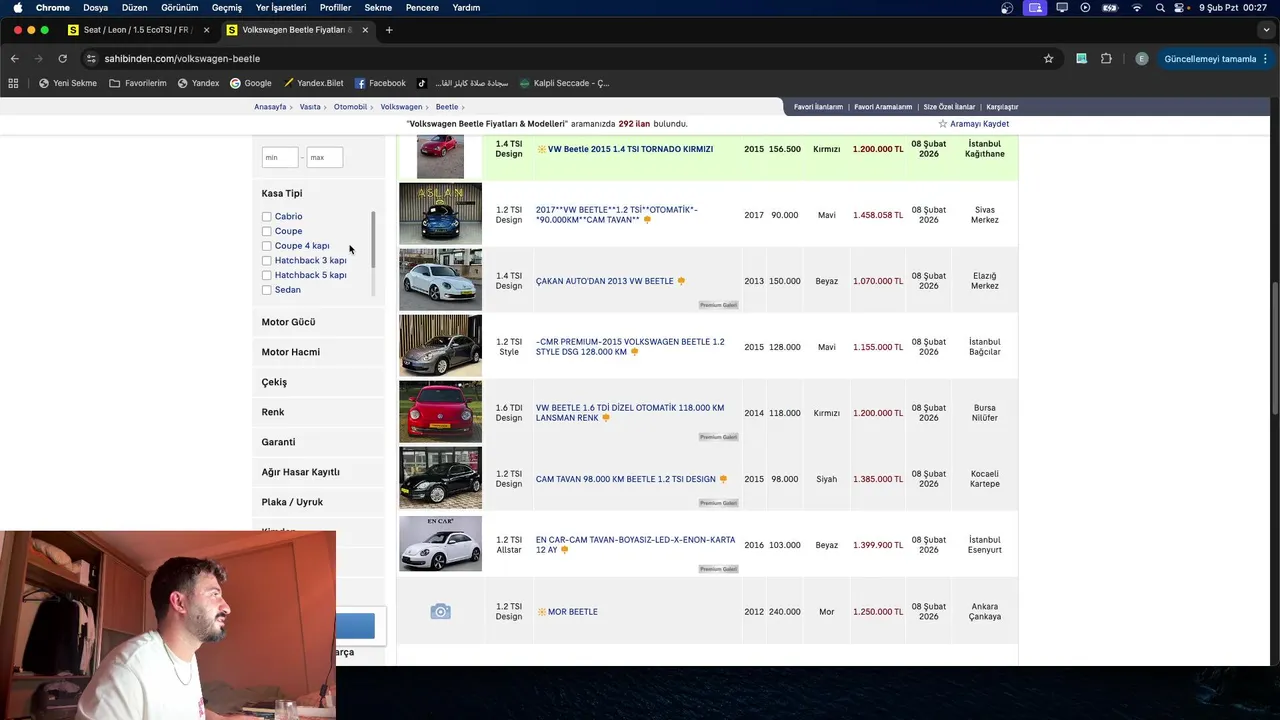Viewport: 1280px width, 720px height.
Task: Open the EN CAR white Beetle thumbnail
Action: [x=440, y=544]
